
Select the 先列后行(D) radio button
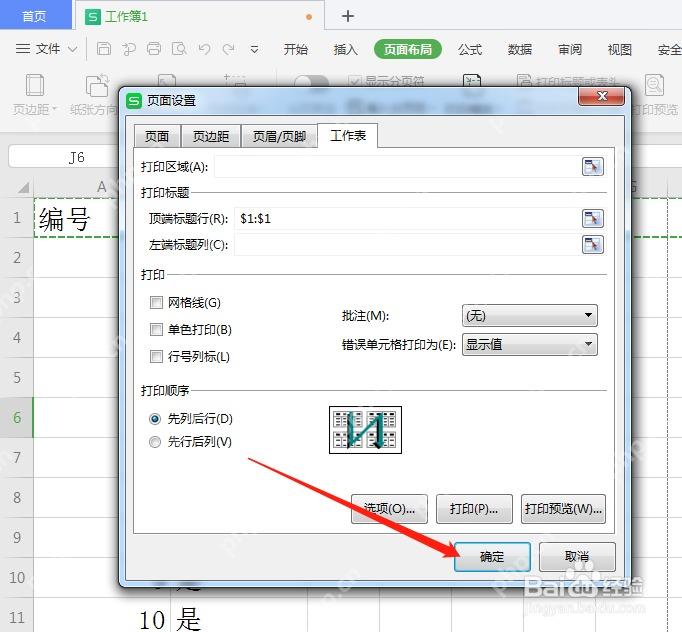[x=155, y=419]
